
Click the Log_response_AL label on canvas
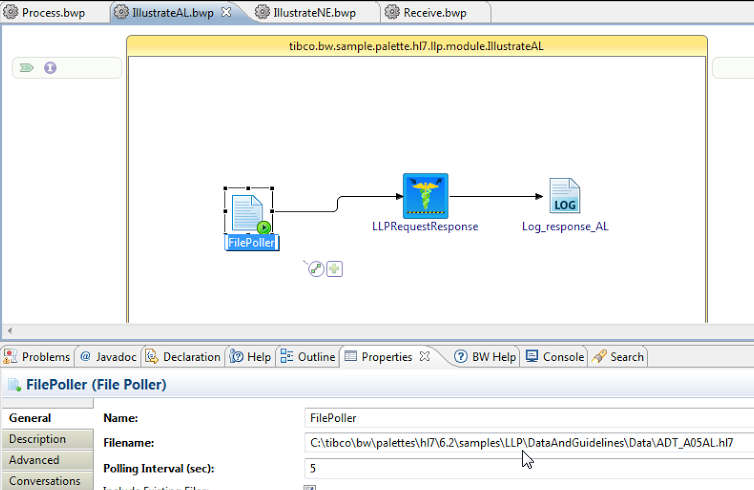(x=565, y=226)
